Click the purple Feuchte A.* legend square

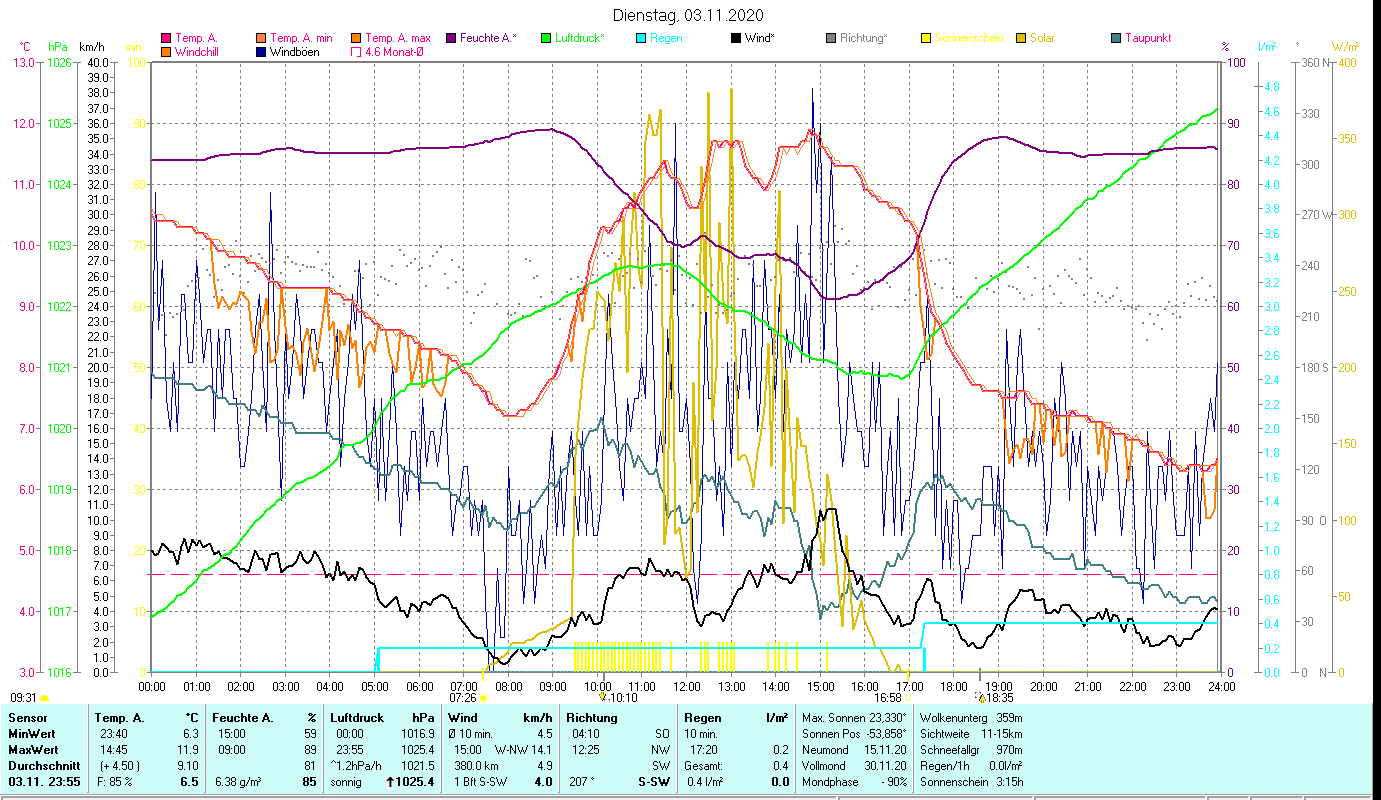451,39
